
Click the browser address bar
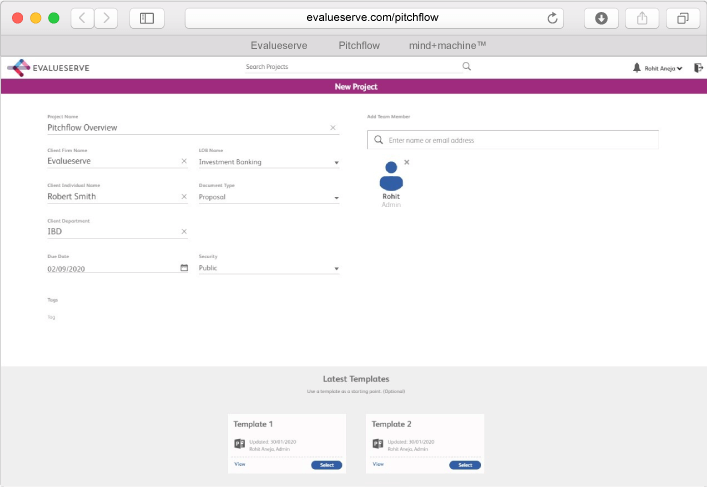tap(374, 18)
